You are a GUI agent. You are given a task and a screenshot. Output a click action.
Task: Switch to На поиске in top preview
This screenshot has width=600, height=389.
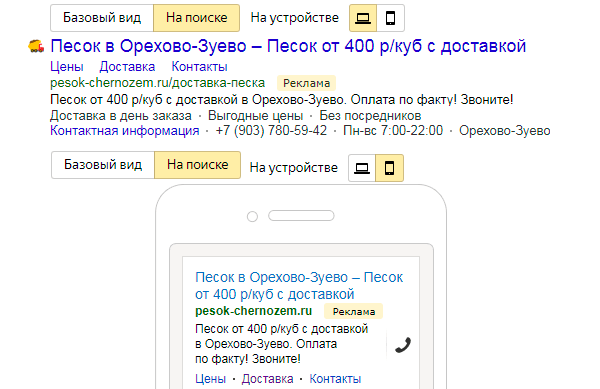(197, 18)
